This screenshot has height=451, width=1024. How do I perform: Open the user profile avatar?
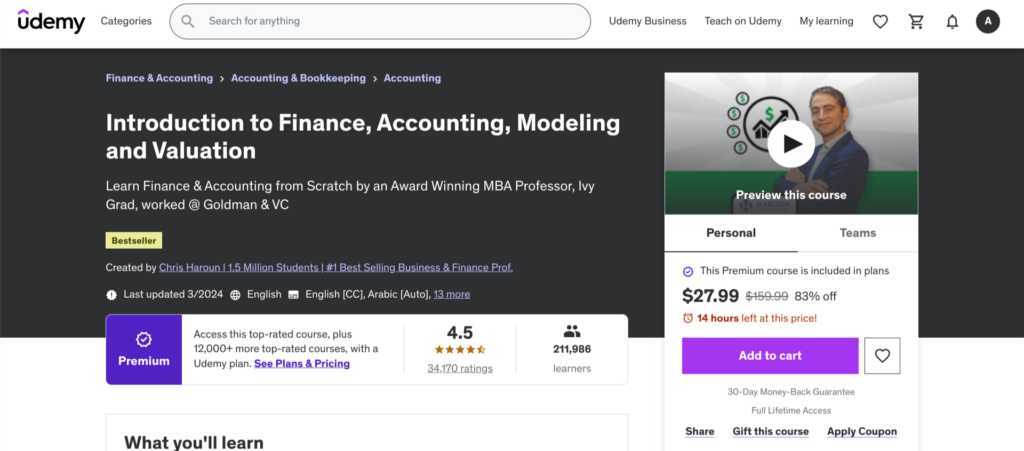click(x=988, y=21)
